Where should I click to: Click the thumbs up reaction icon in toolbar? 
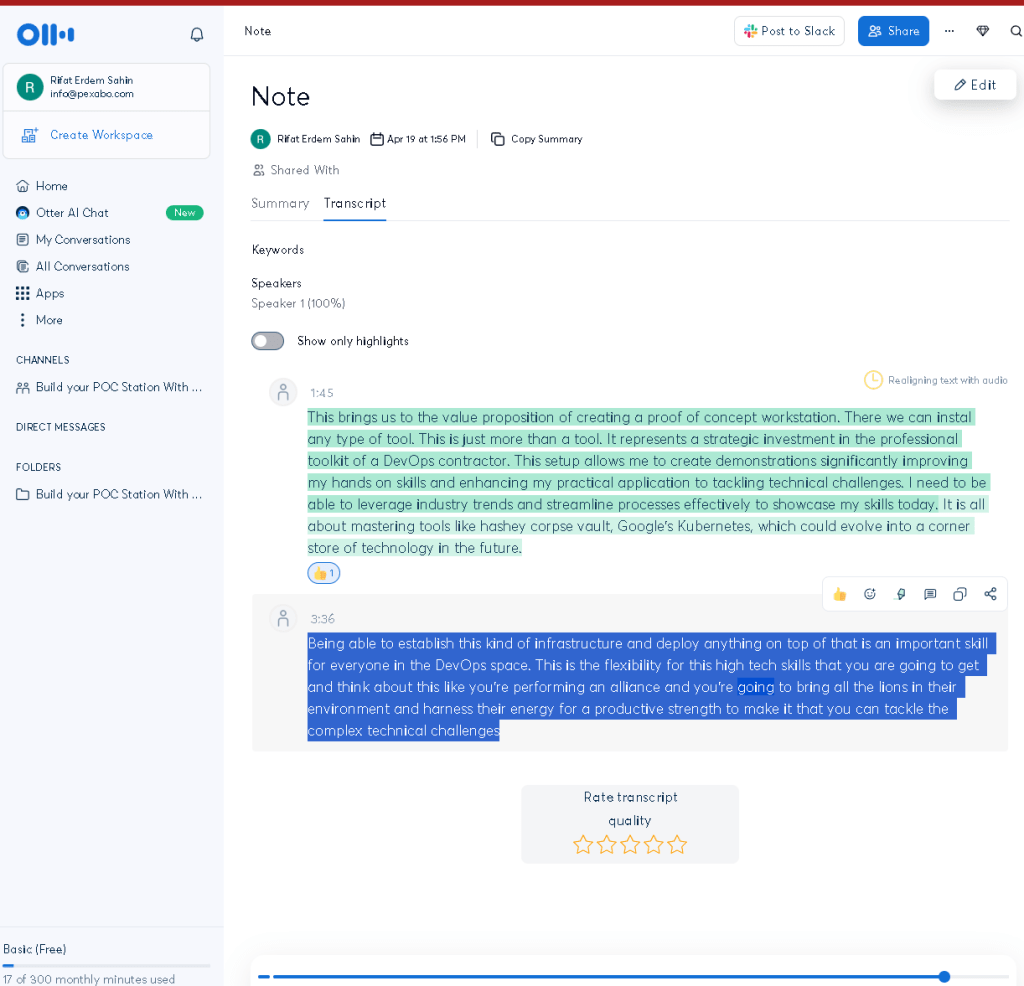coord(840,594)
